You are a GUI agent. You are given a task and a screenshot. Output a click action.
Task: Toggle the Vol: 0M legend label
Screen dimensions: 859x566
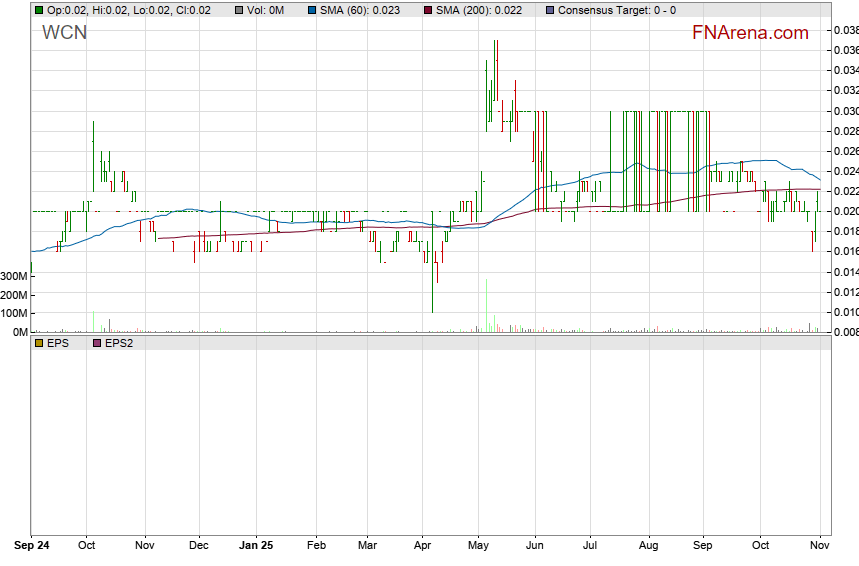264,10
